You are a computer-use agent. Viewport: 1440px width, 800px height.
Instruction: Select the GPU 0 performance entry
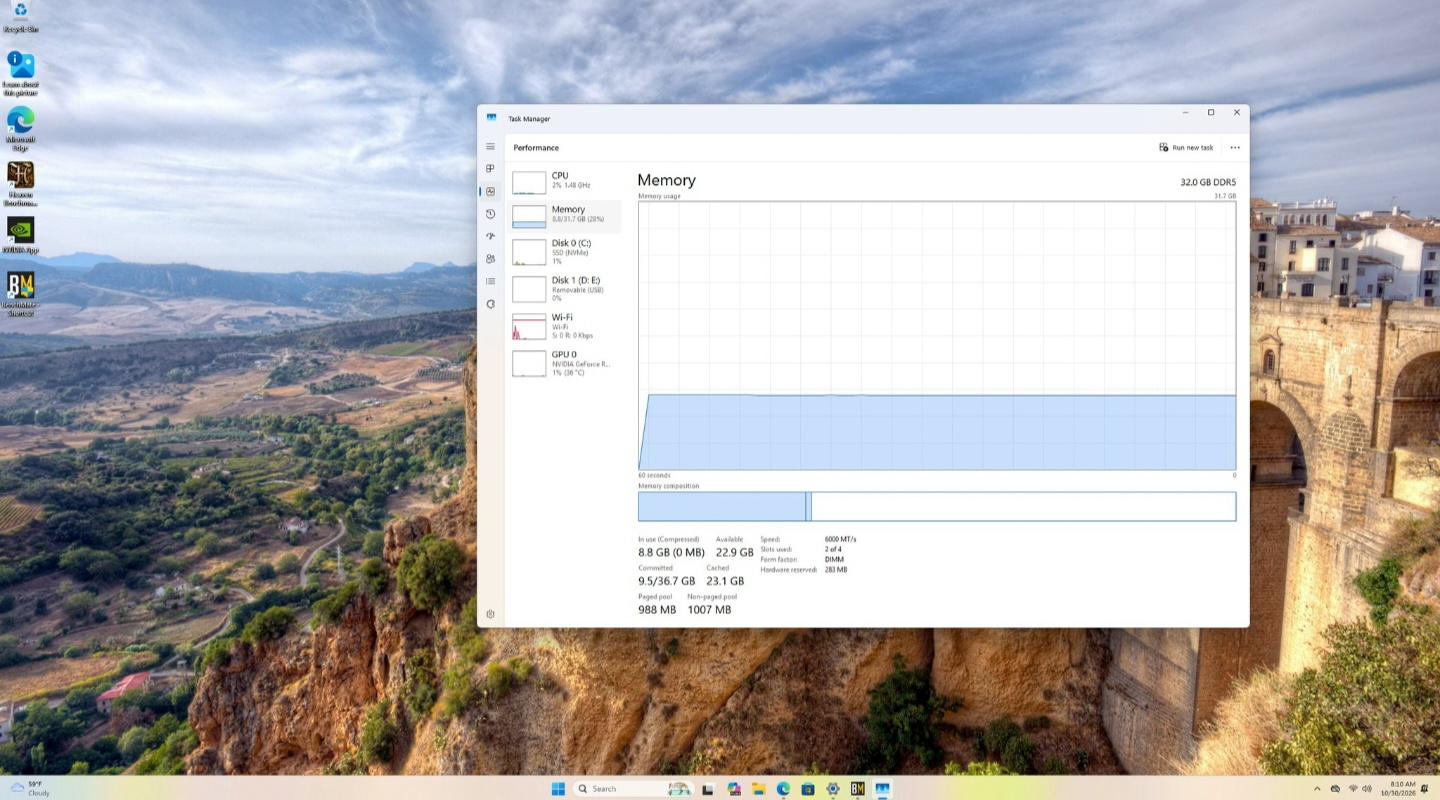click(x=564, y=363)
